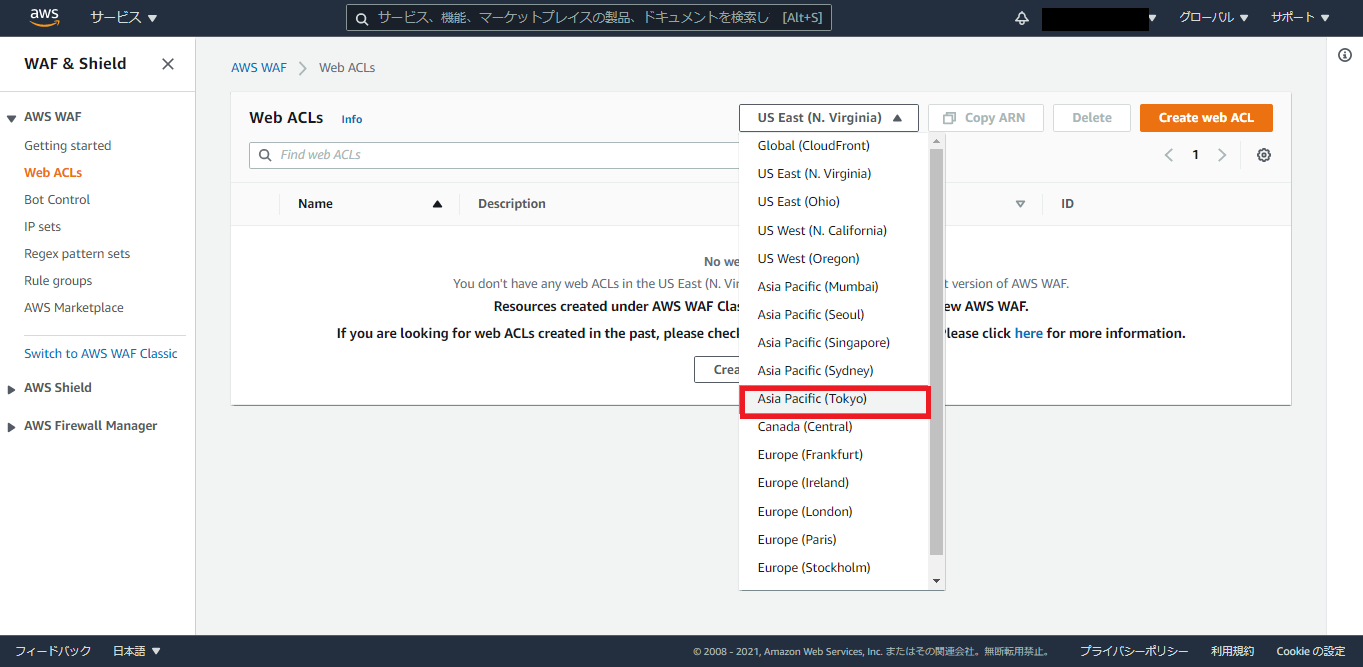1363x667 pixels.
Task: Sort by Name ascending triangle
Action: pos(437,204)
